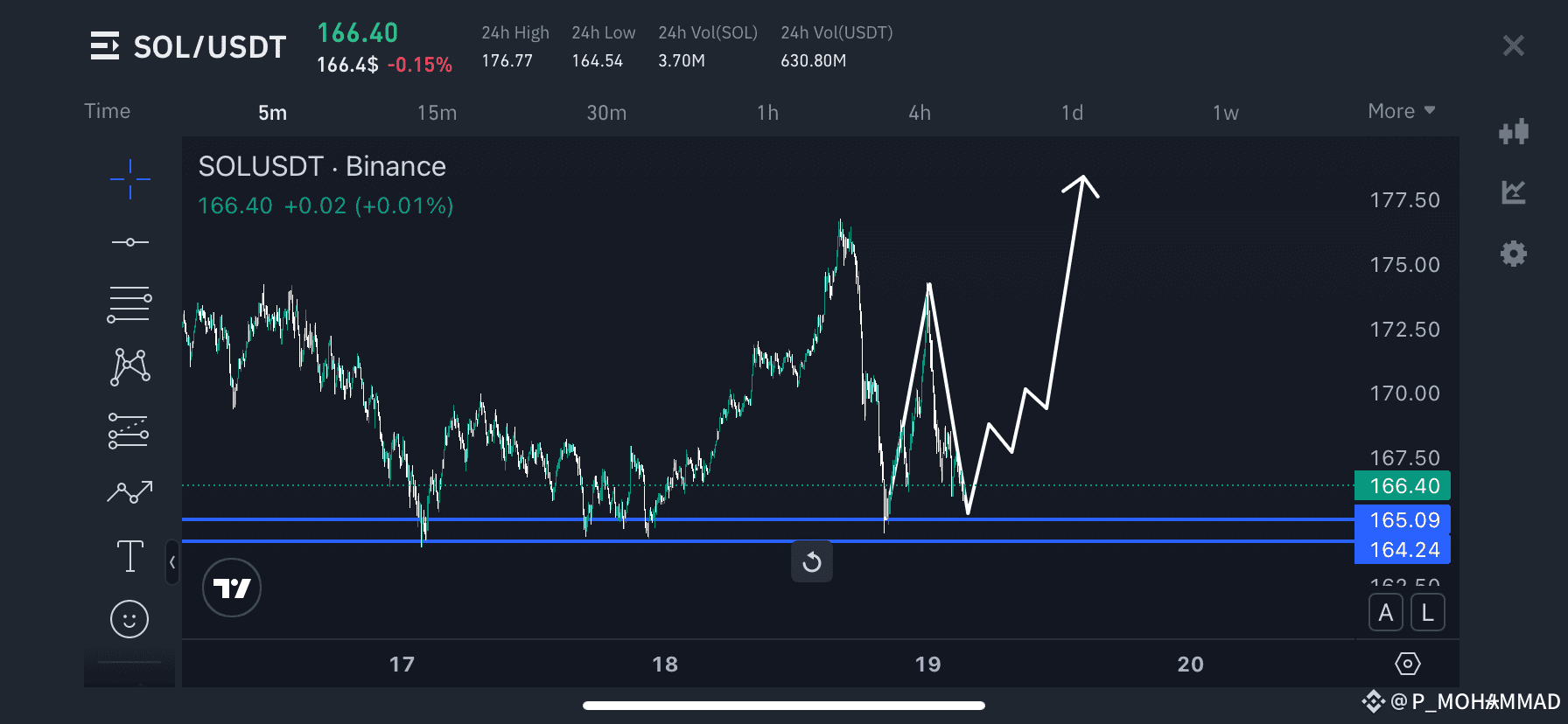Switch to 1d timeframe

click(x=1072, y=113)
